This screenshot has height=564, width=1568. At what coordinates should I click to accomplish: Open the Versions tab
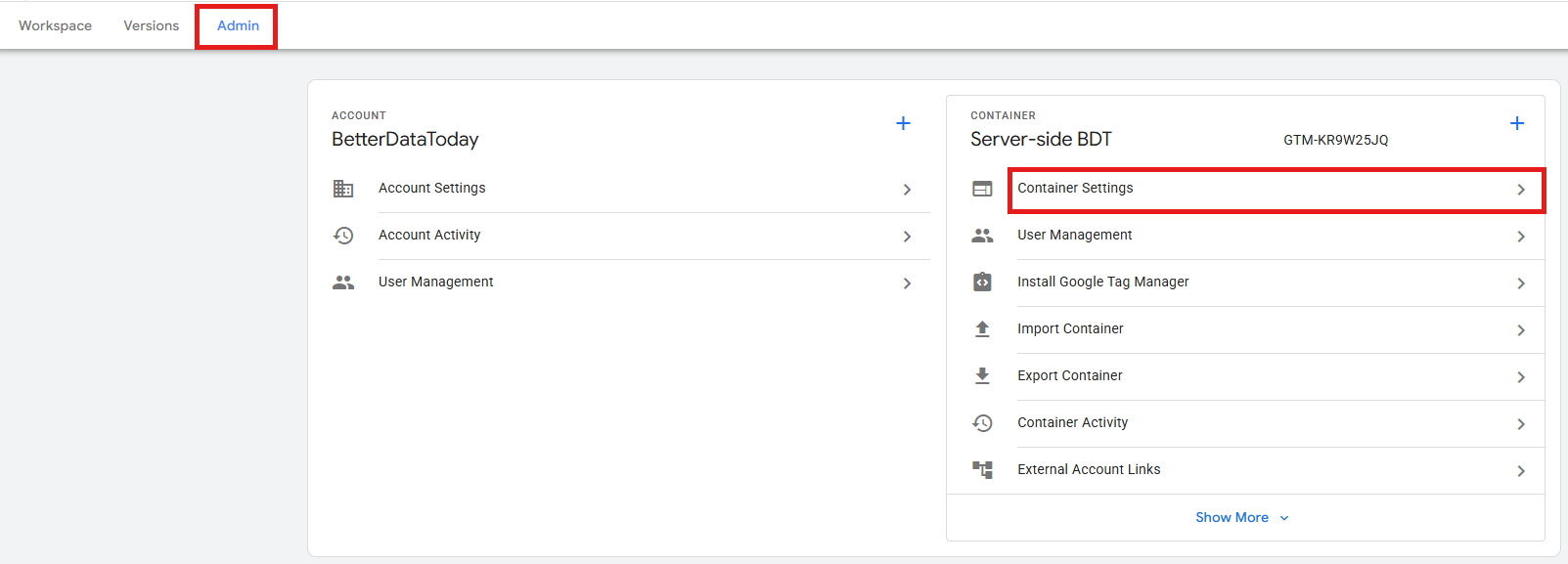[x=152, y=25]
